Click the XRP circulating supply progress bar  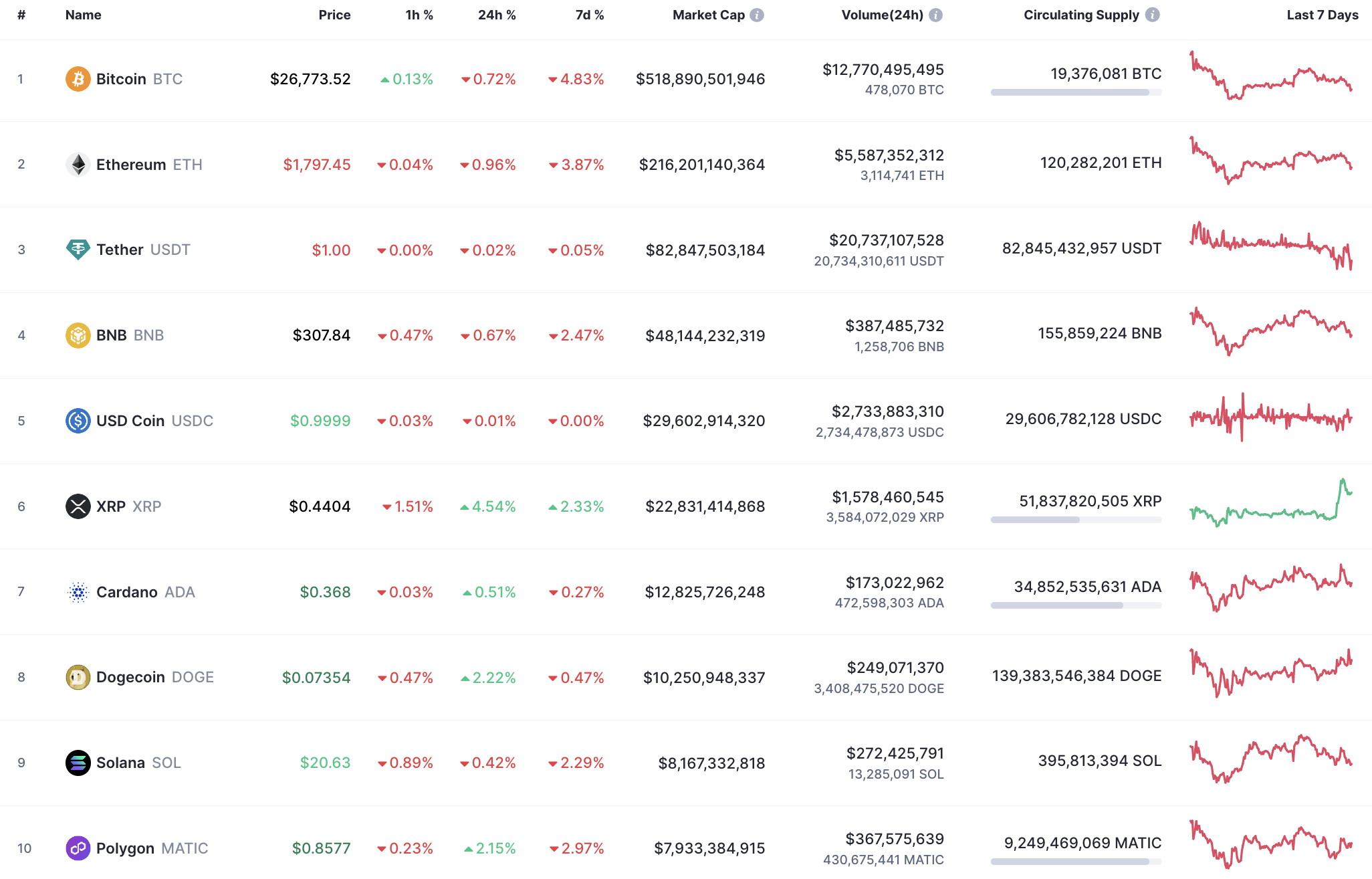(x=1075, y=520)
